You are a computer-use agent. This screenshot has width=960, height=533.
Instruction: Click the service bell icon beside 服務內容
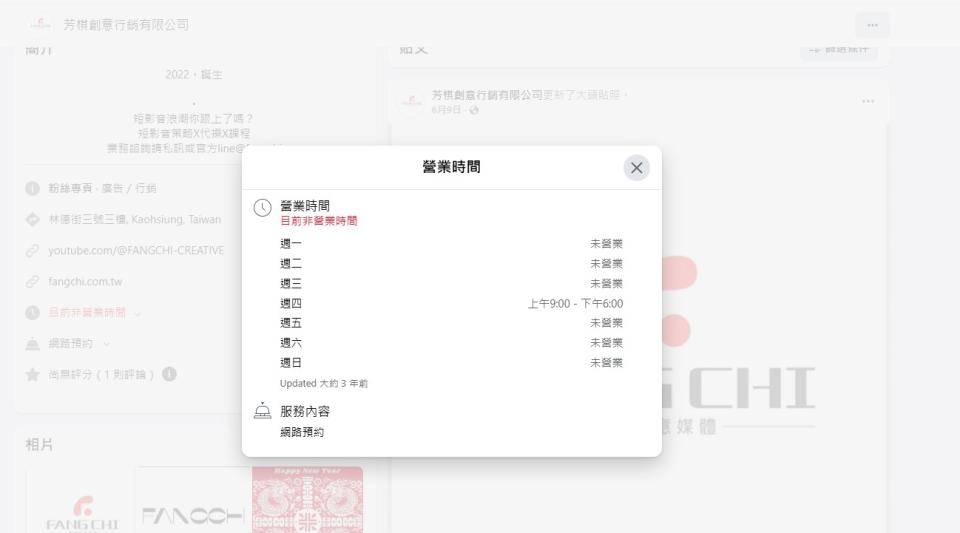click(x=262, y=411)
